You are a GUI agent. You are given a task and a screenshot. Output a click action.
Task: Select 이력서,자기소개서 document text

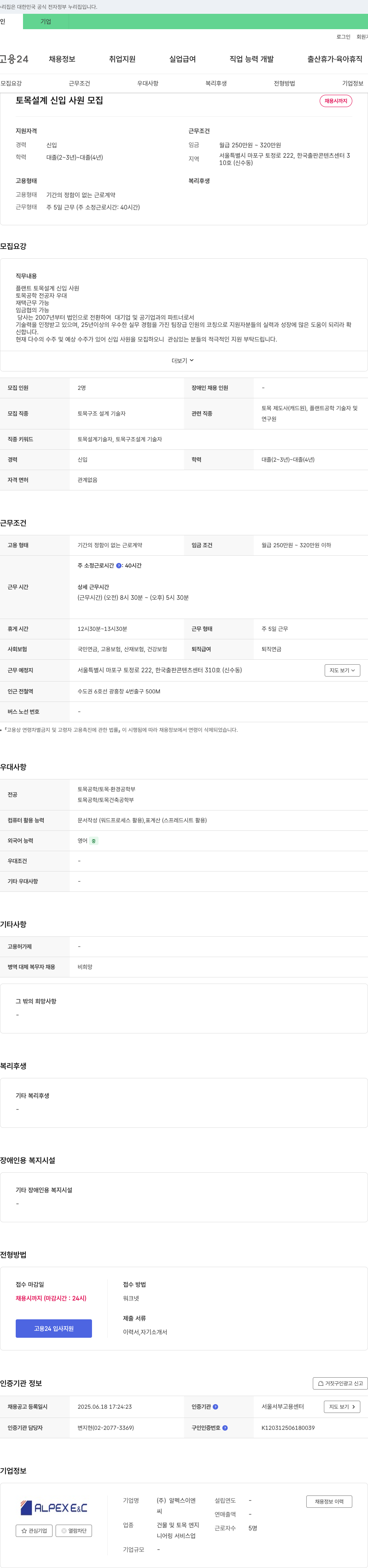click(145, 1332)
